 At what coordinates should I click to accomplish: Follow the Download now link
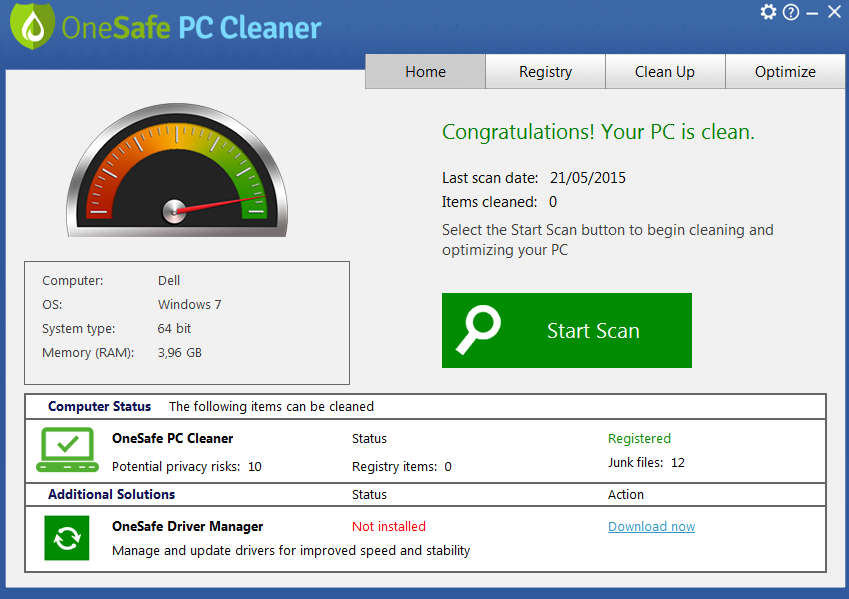click(x=651, y=526)
